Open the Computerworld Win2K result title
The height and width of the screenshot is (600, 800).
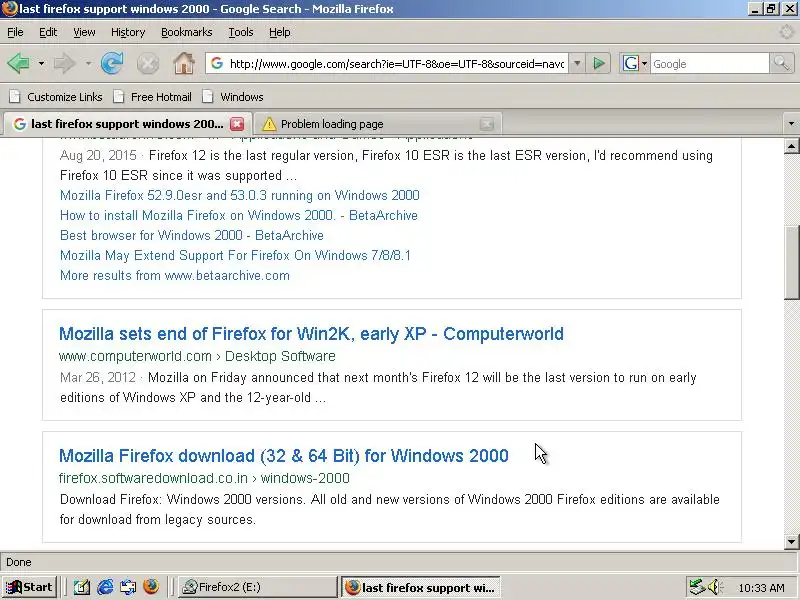[311, 334]
